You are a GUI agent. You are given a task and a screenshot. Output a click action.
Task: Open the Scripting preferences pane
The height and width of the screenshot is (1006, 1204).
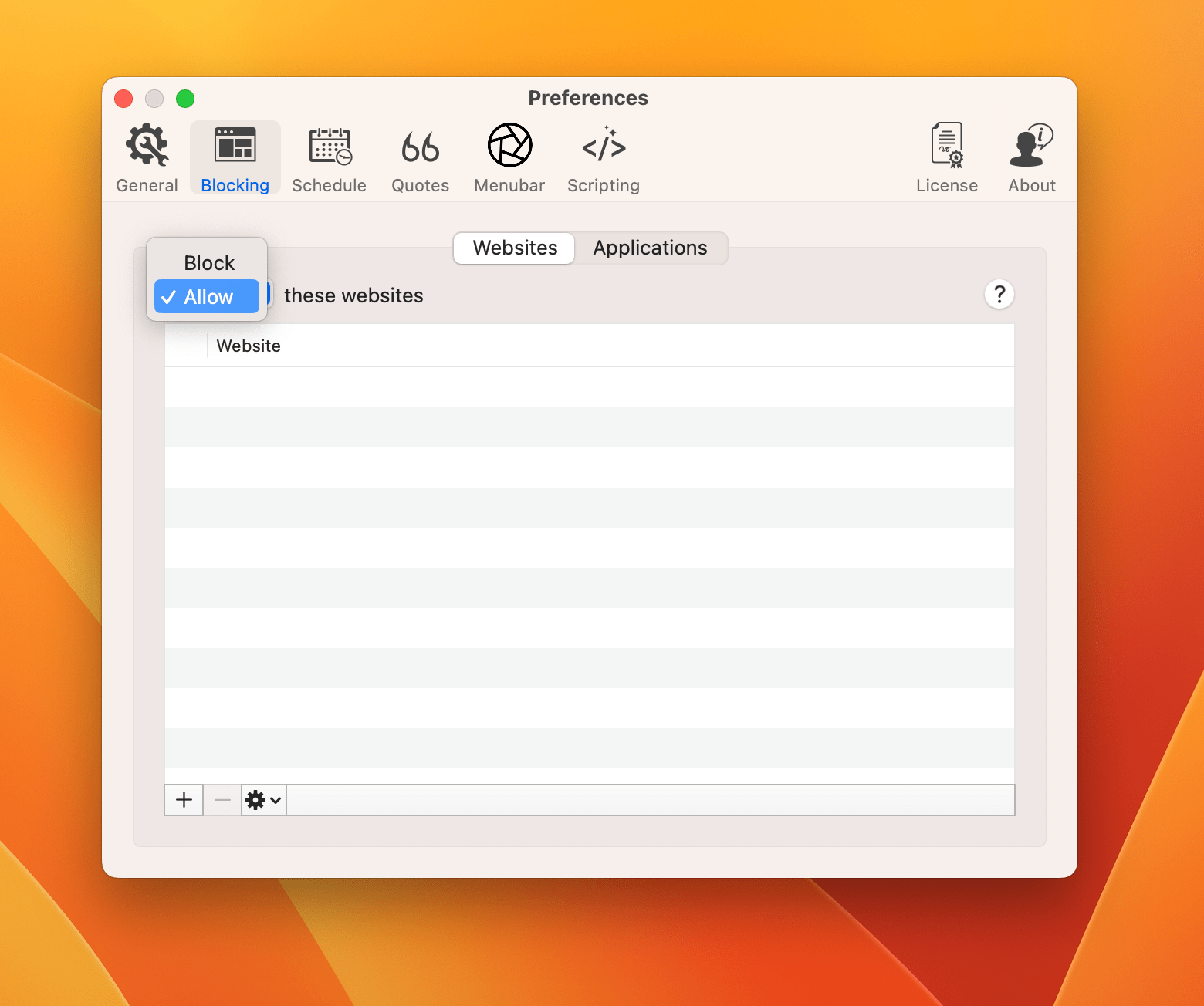[x=604, y=158]
